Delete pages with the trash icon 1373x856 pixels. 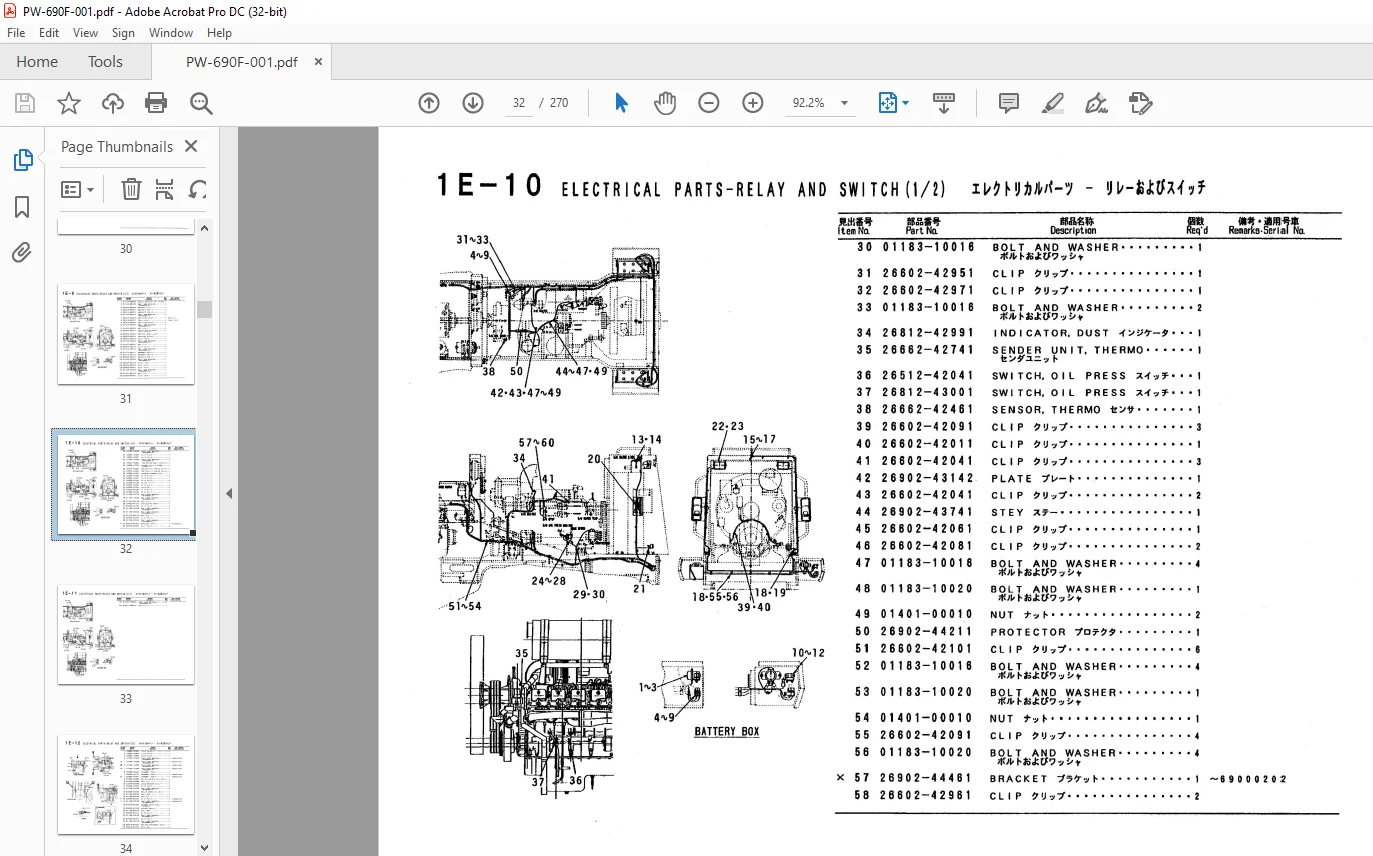pyautogui.click(x=131, y=189)
